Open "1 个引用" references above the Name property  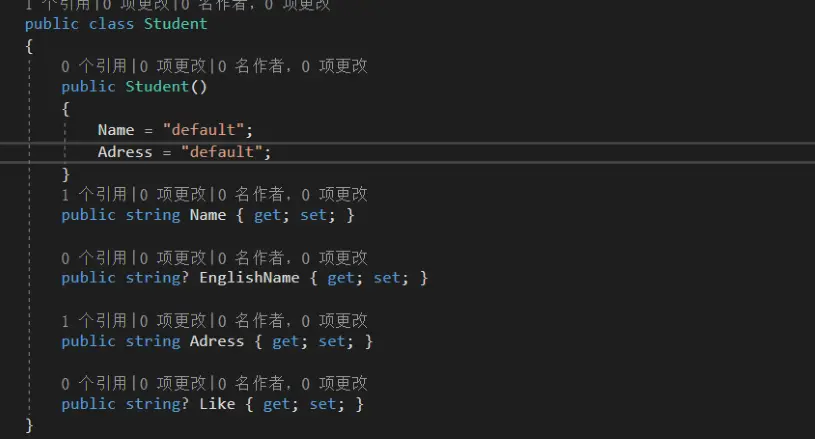pos(94,194)
